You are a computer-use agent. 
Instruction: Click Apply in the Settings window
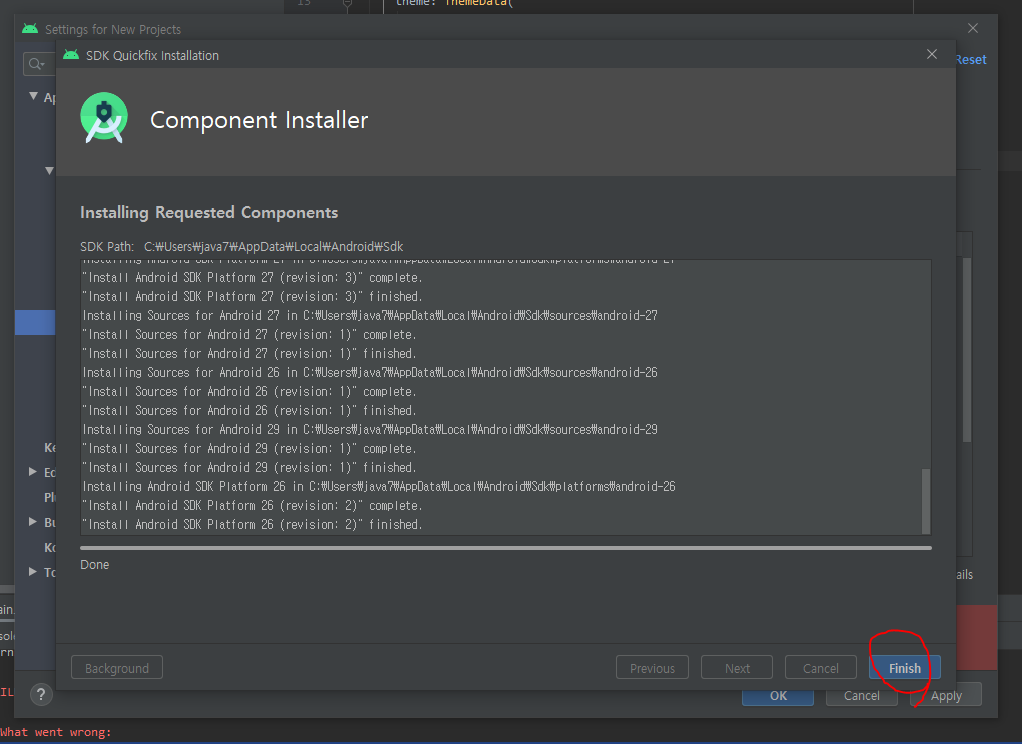(946, 695)
